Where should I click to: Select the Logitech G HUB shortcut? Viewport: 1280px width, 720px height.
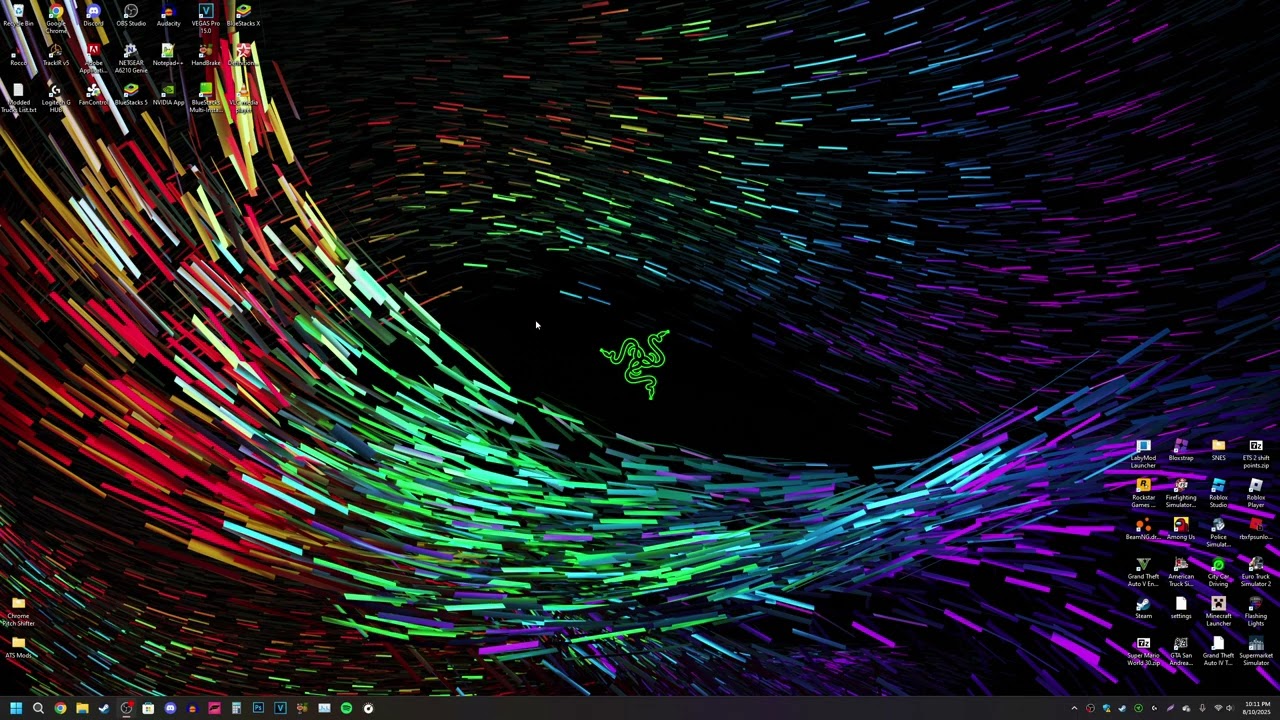pos(56,98)
